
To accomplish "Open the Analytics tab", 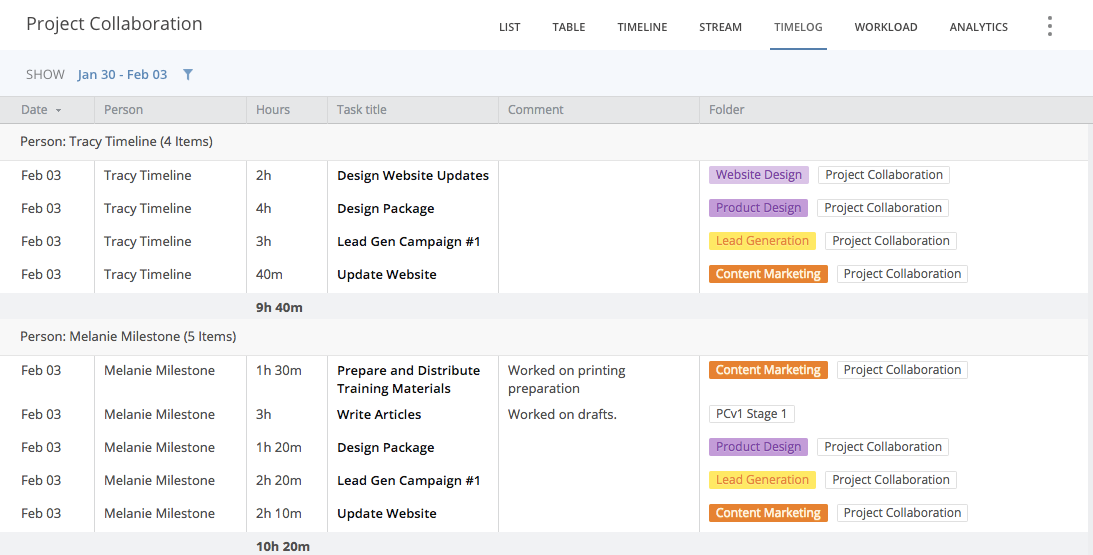I will coord(978,27).
